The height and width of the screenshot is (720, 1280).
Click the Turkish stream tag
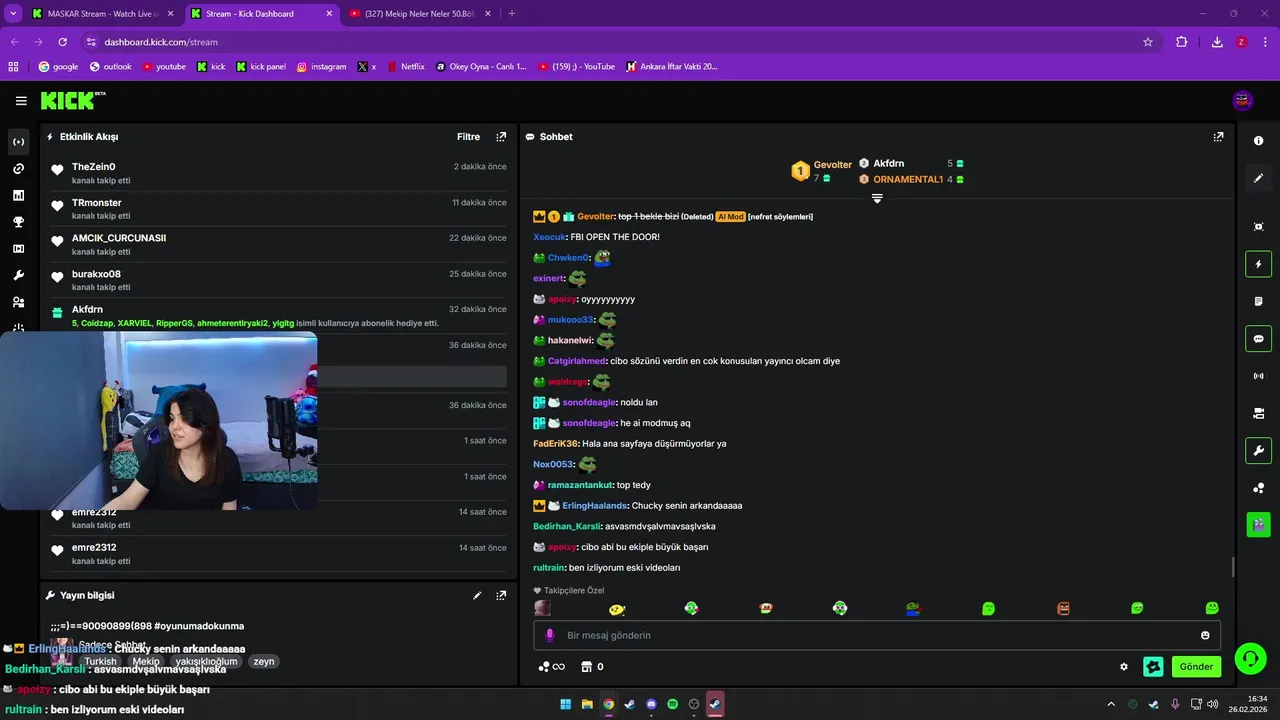click(100, 662)
